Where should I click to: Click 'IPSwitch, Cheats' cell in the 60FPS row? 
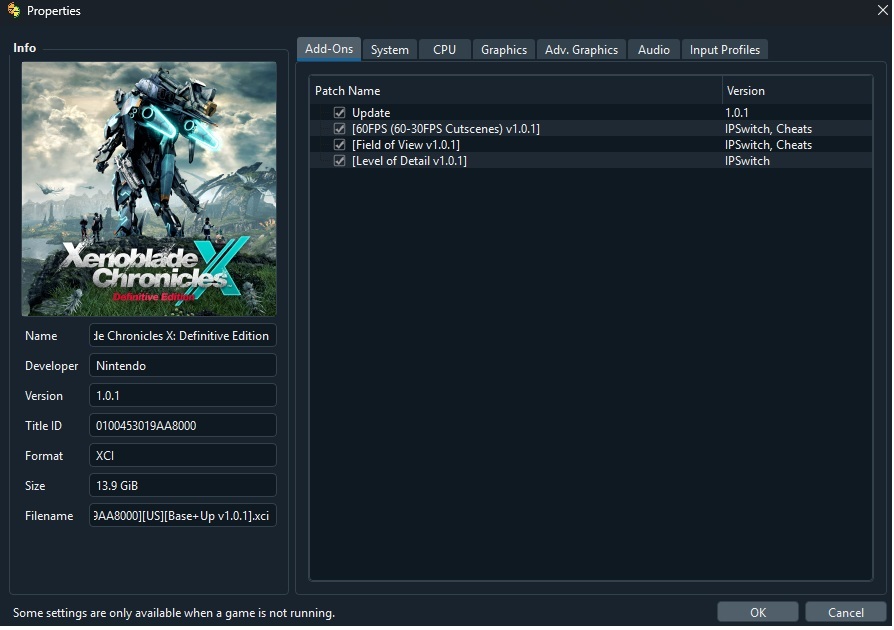768,129
